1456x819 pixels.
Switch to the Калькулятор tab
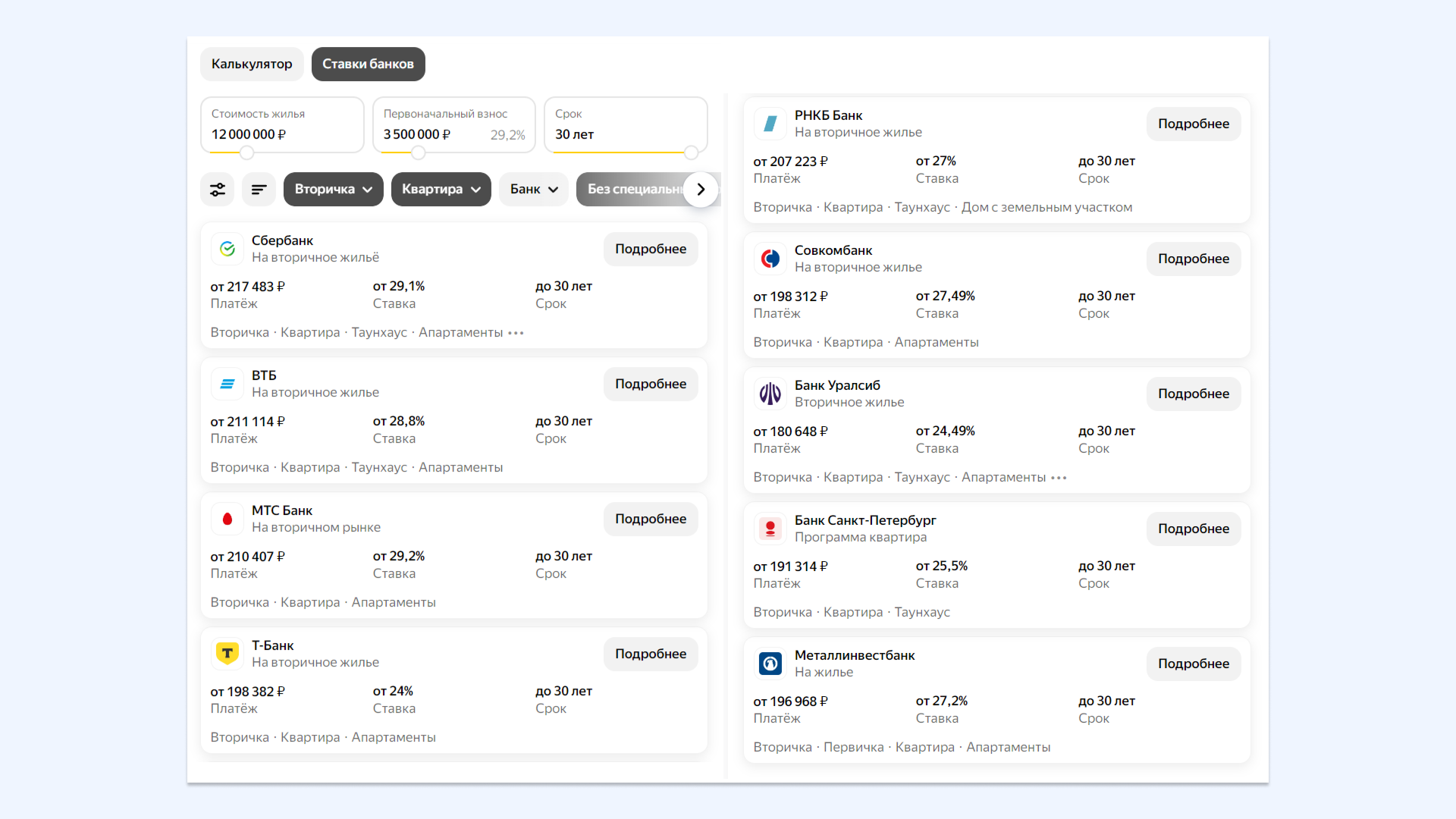252,64
